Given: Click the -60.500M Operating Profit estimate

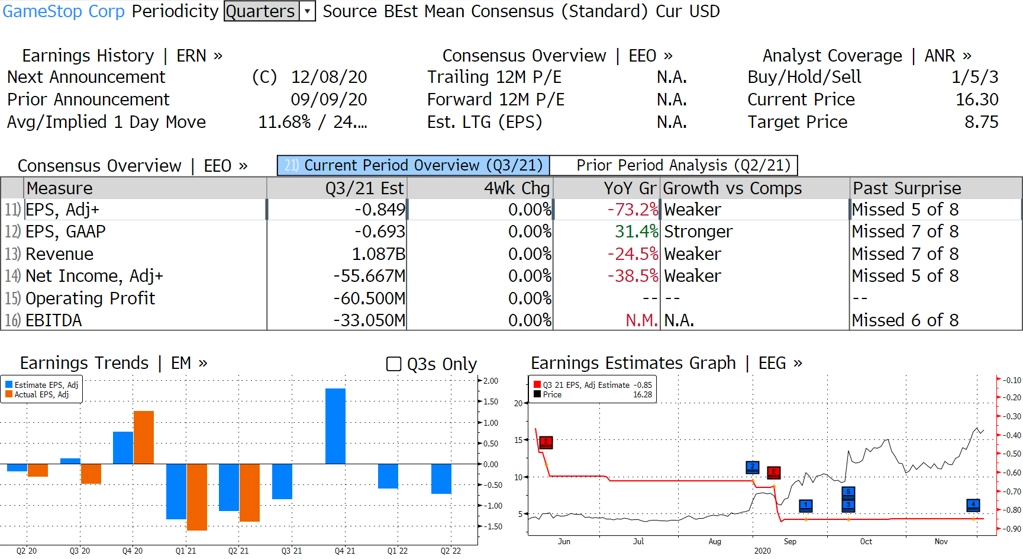Looking at the screenshot, I should (369, 298).
